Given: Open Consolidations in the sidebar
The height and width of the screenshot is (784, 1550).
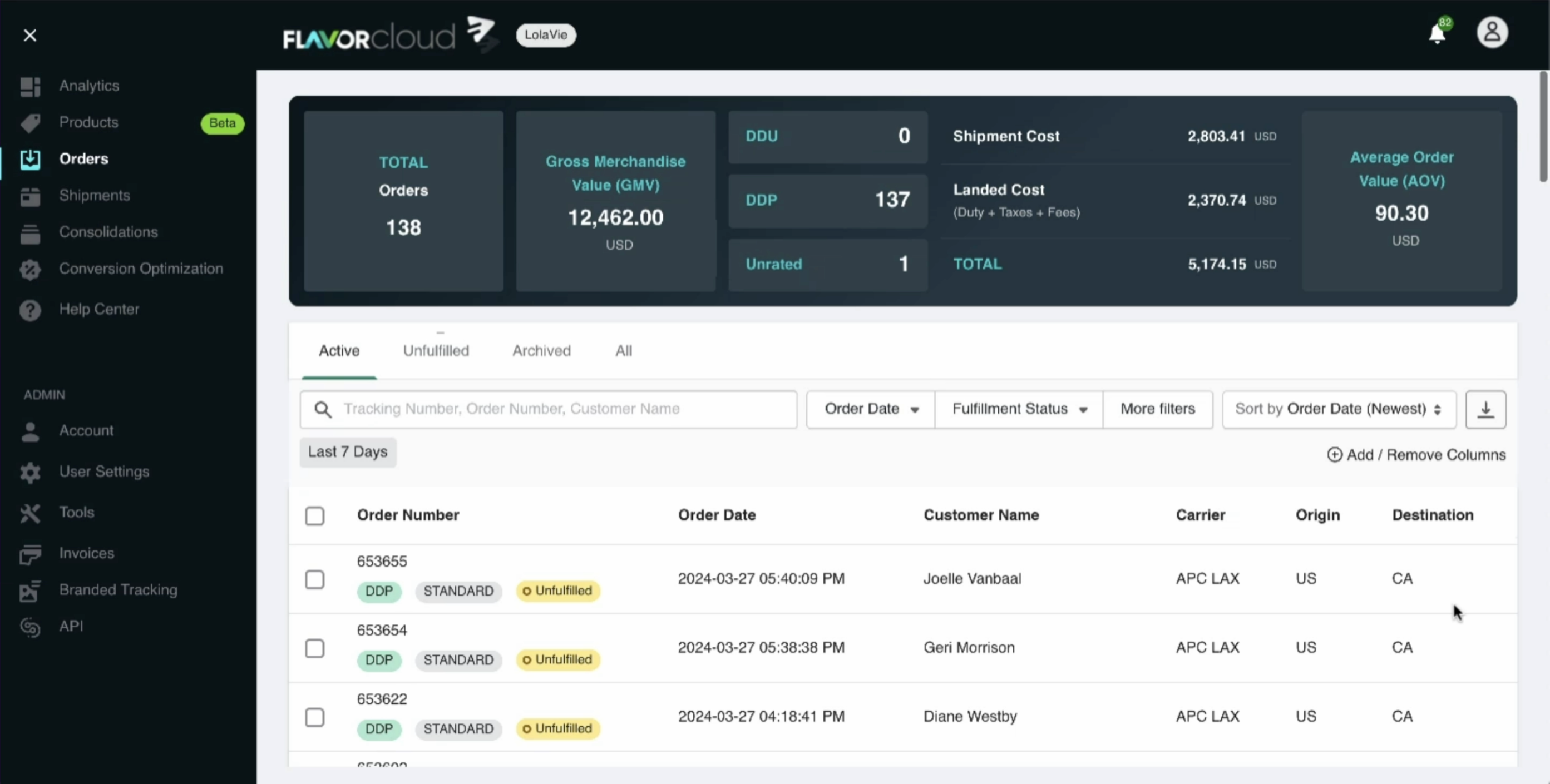Looking at the screenshot, I should point(108,232).
